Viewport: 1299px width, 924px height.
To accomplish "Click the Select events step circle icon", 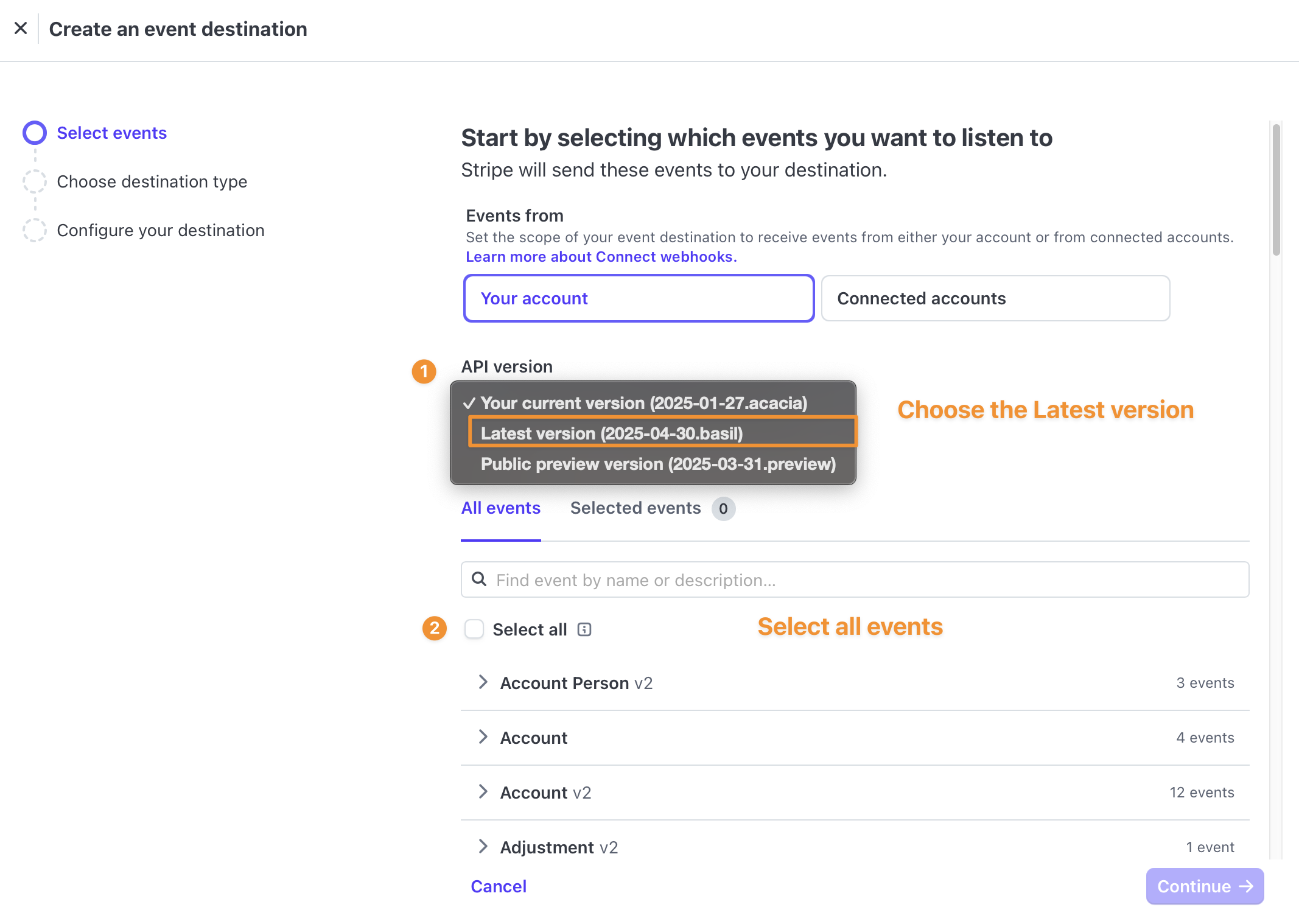I will tap(35, 133).
